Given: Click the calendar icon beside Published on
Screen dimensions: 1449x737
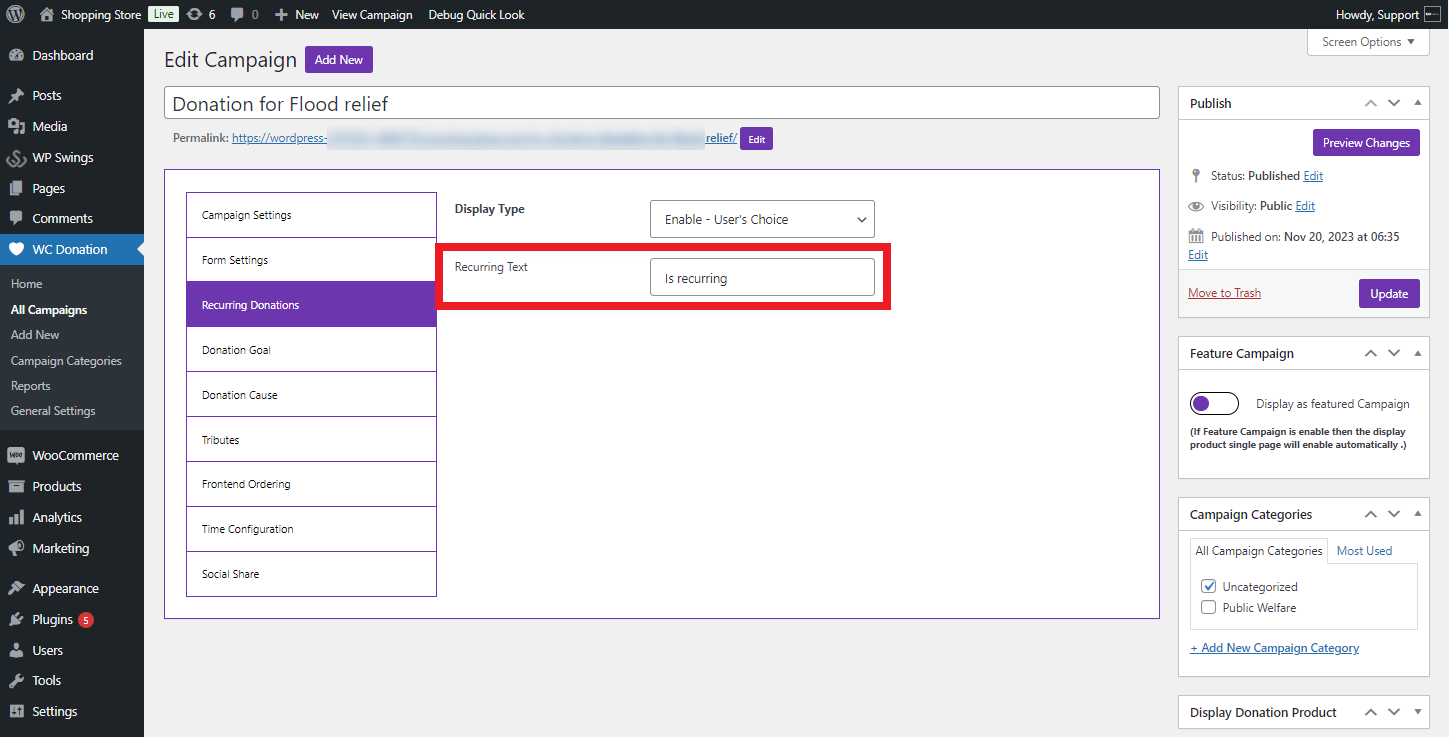Looking at the screenshot, I should click(1196, 237).
